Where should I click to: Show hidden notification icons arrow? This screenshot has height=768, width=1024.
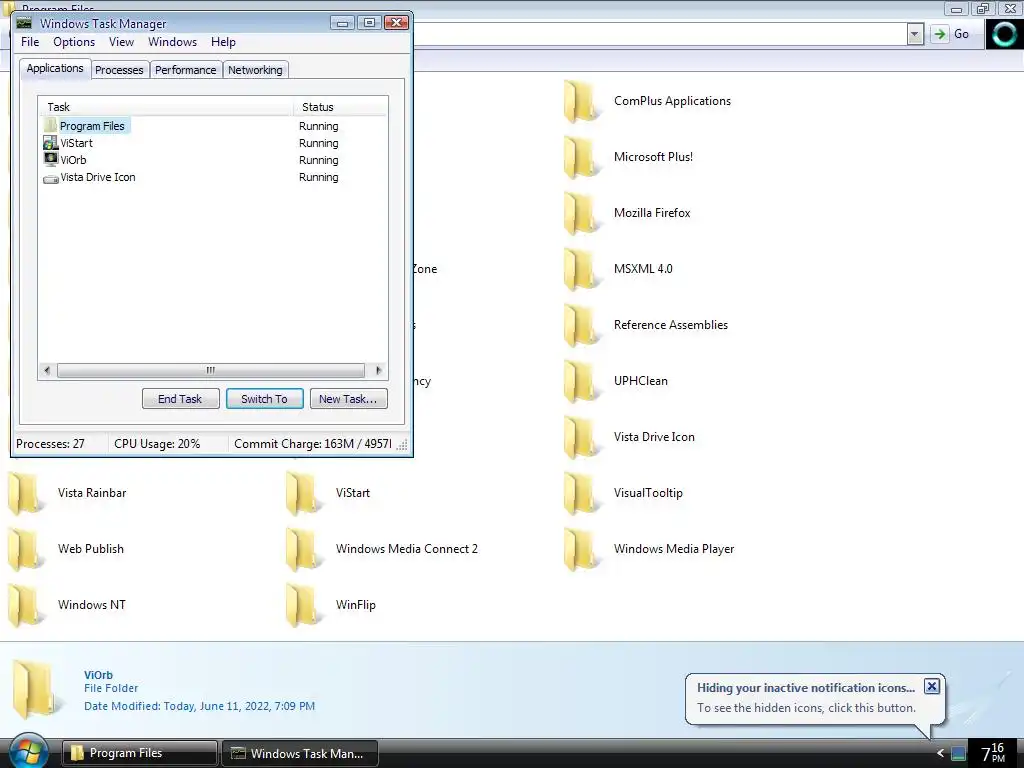point(940,753)
